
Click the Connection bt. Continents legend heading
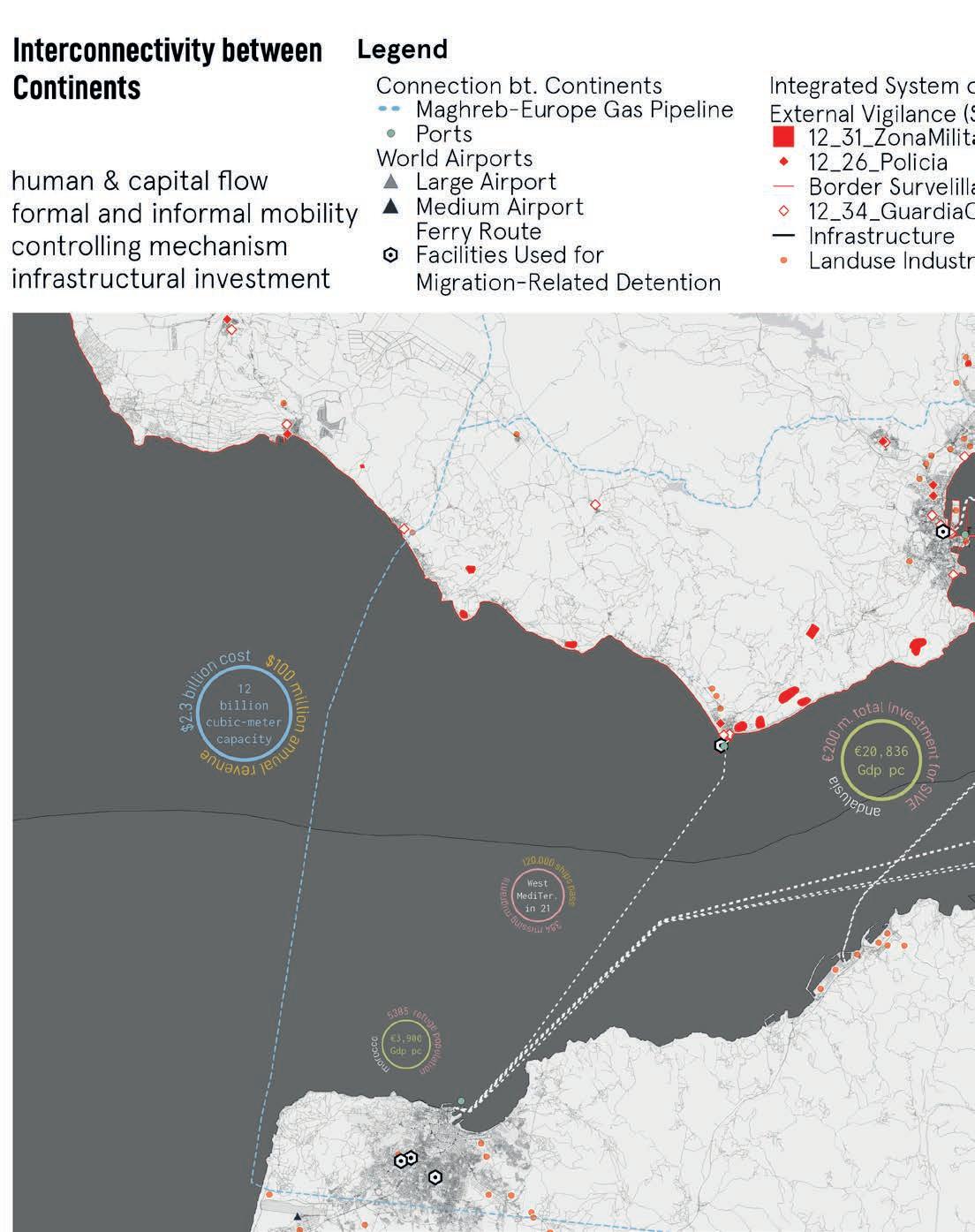point(519,86)
